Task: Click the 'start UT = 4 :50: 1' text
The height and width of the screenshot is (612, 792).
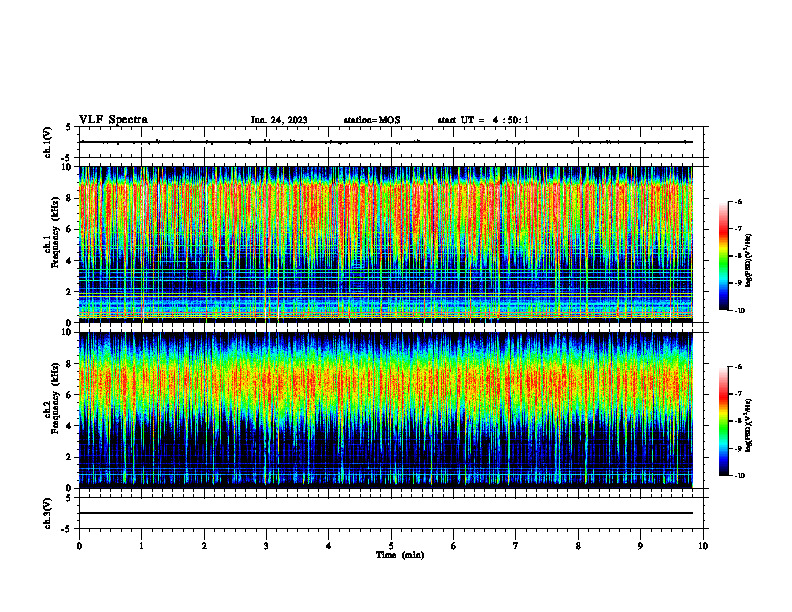Action: pos(483,120)
